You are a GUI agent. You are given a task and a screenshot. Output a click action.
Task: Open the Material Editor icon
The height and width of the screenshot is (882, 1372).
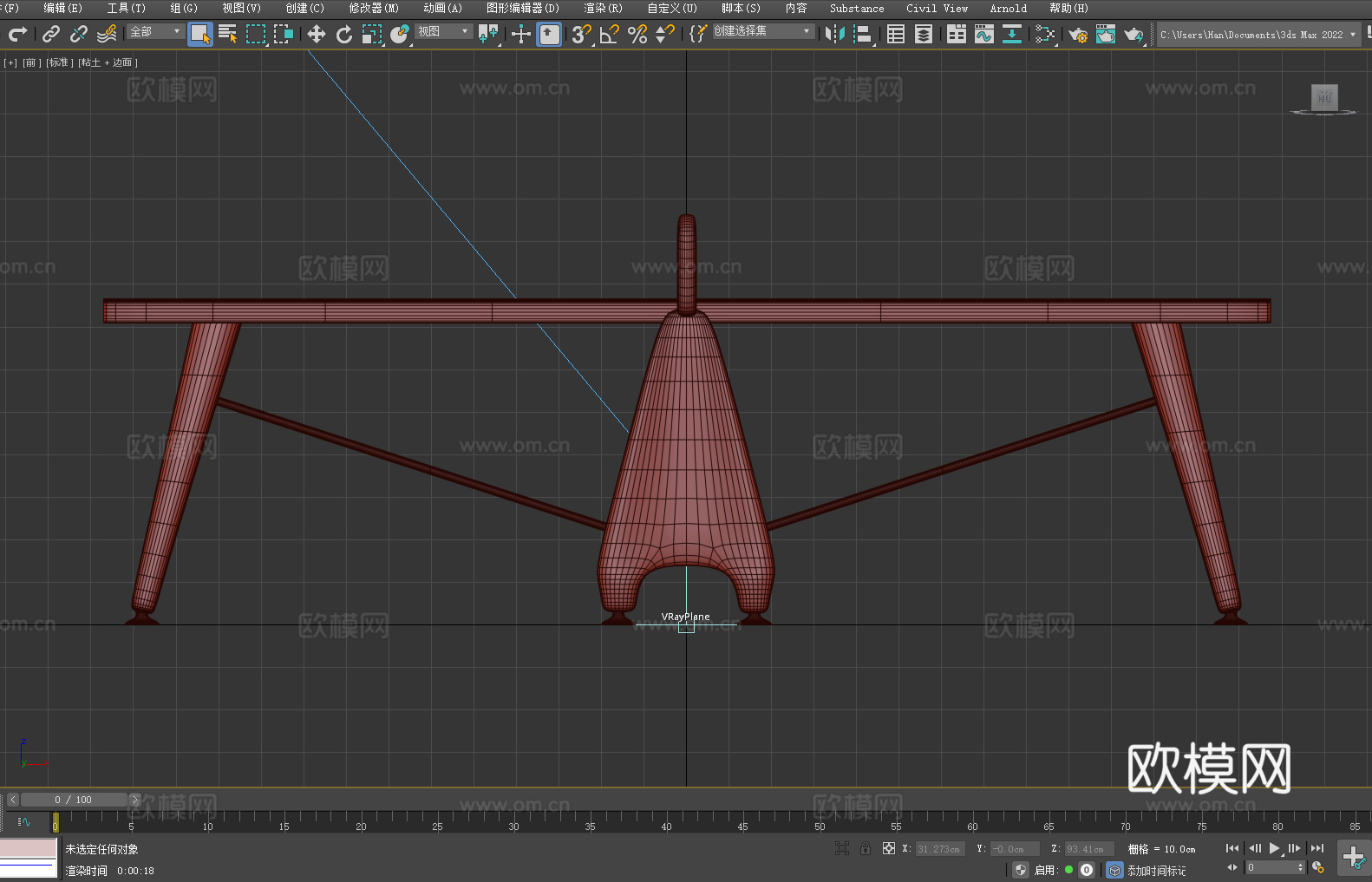click(x=1045, y=34)
